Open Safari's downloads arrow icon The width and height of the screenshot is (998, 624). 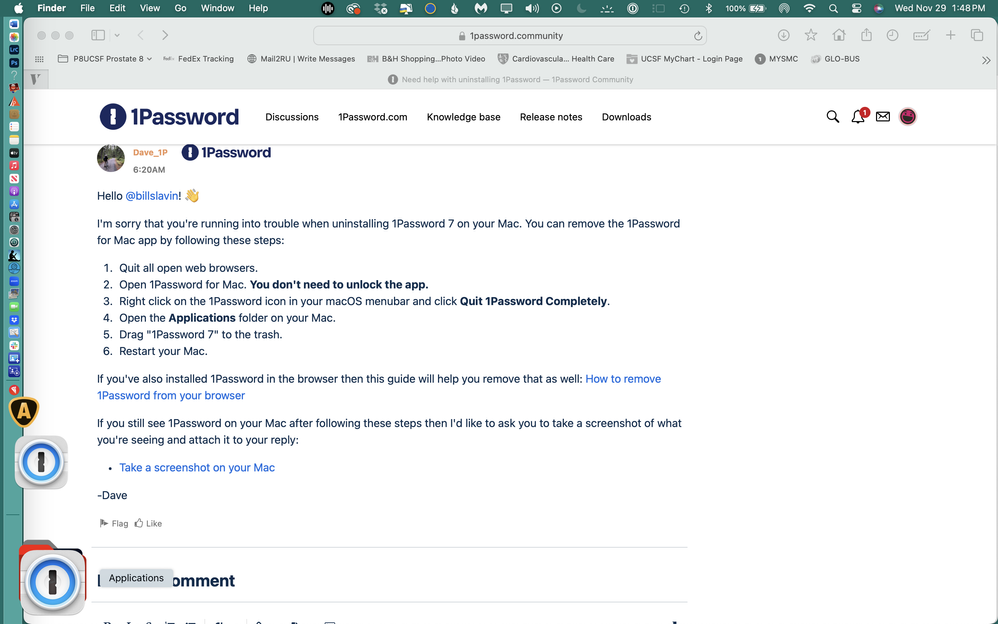(x=783, y=35)
